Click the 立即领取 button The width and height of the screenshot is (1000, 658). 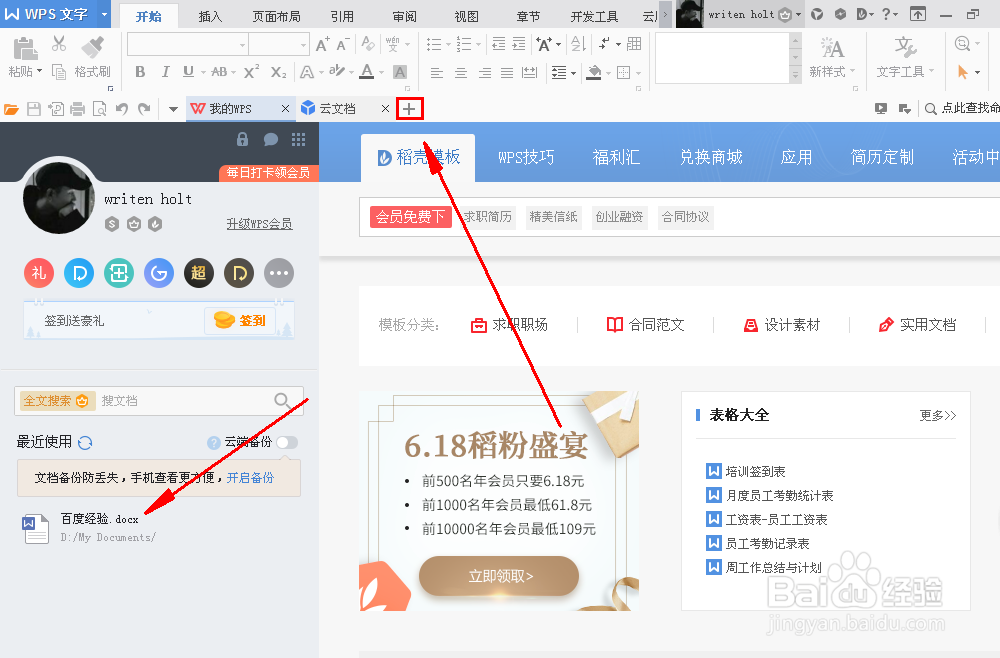(499, 576)
